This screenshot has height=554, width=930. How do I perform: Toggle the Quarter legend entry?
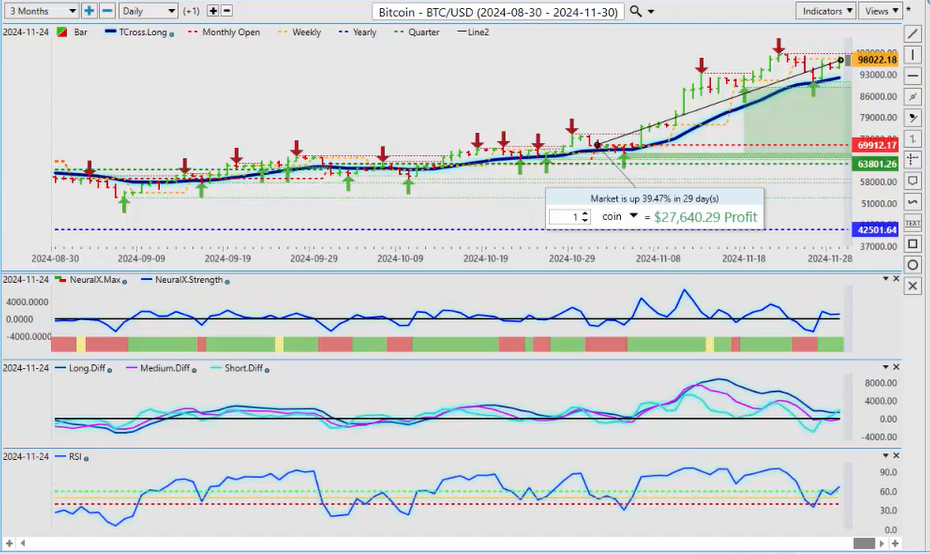point(417,32)
